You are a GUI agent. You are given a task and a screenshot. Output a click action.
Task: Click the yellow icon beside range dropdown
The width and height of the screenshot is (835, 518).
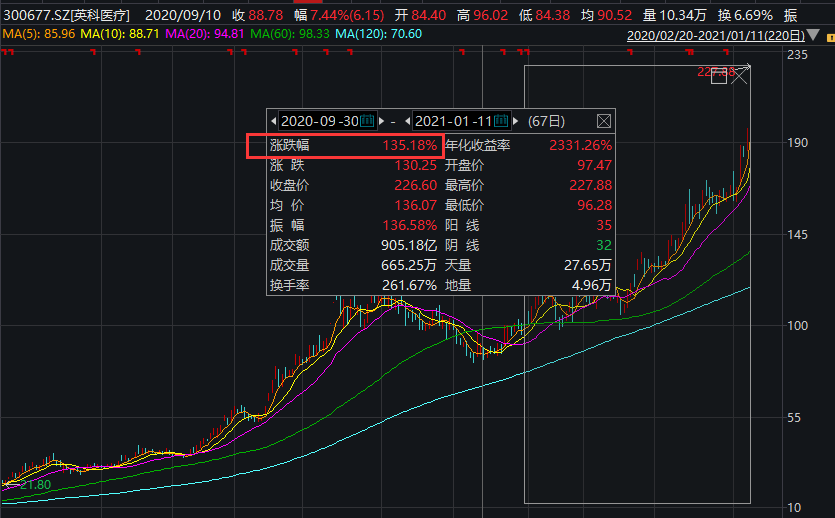pyautogui.click(x=830, y=37)
